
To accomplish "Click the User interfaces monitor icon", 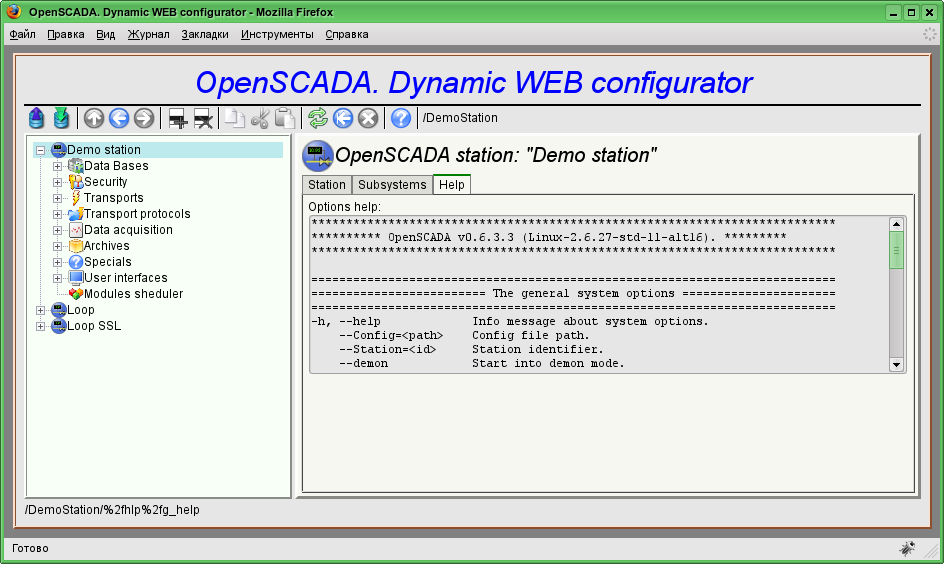I will pyautogui.click(x=75, y=277).
